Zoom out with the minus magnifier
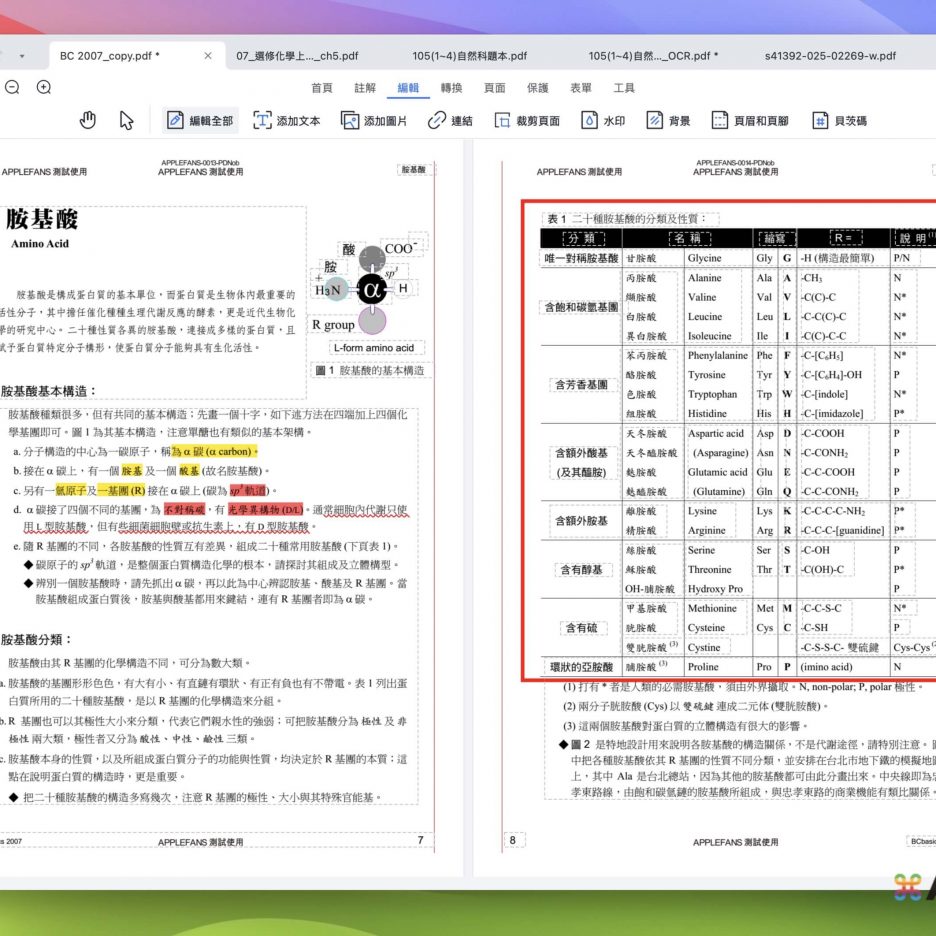The image size is (936, 936). click(x=12, y=88)
